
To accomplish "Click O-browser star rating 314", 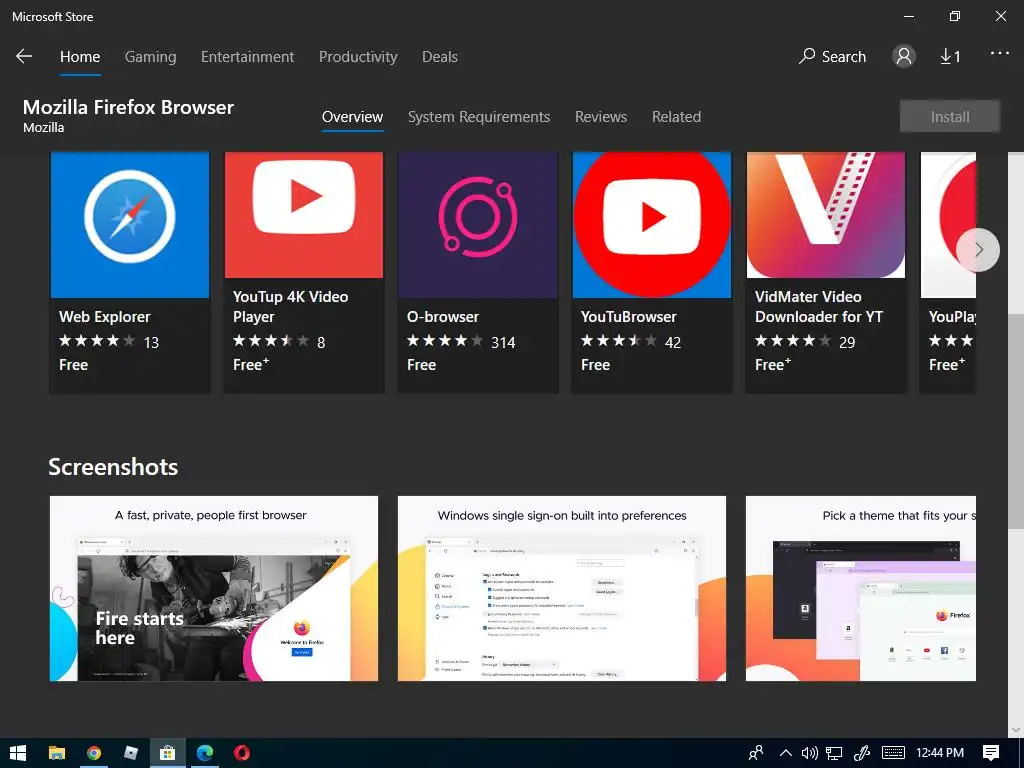I will point(461,342).
